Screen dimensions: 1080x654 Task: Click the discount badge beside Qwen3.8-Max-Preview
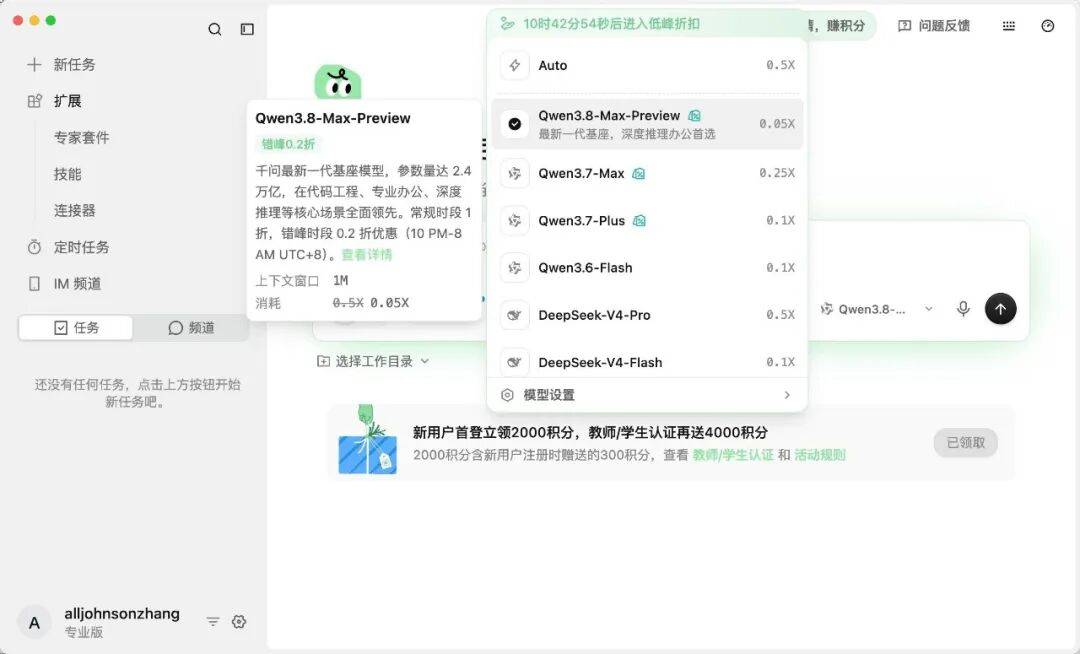(x=694, y=116)
